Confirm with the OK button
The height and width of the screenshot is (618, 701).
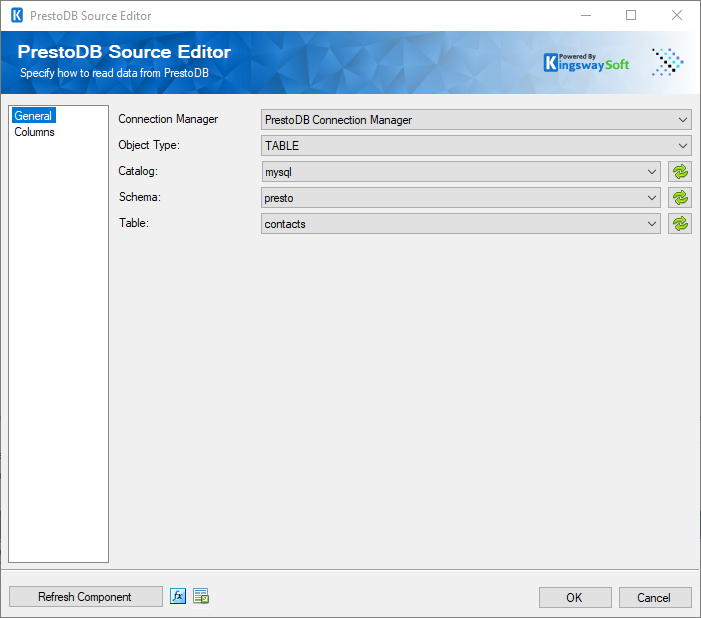pos(575,597)
